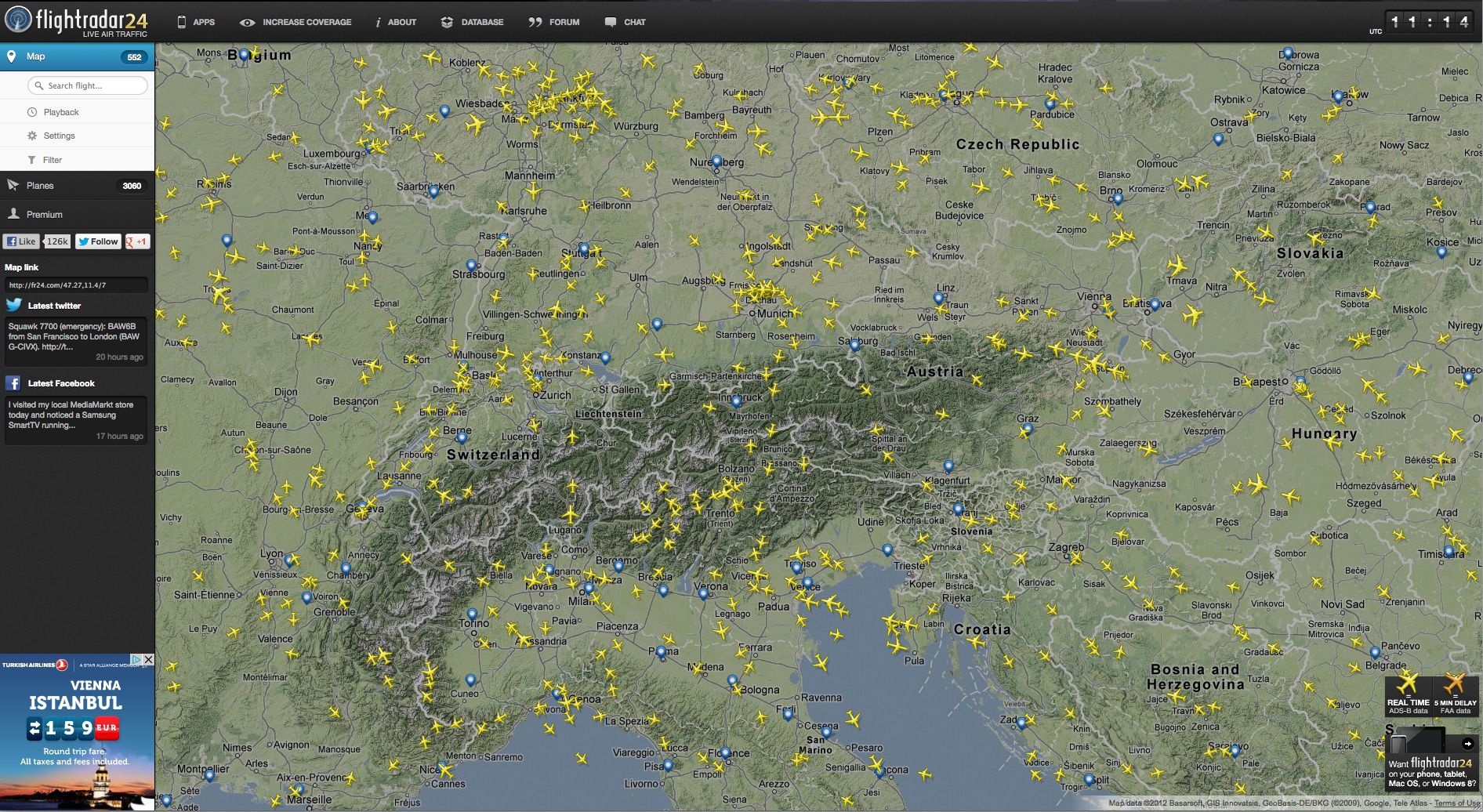Click the AdChoices icon on ad
Image resolution: width=1483 pixels, height=812 pixels.
(136, 660)
